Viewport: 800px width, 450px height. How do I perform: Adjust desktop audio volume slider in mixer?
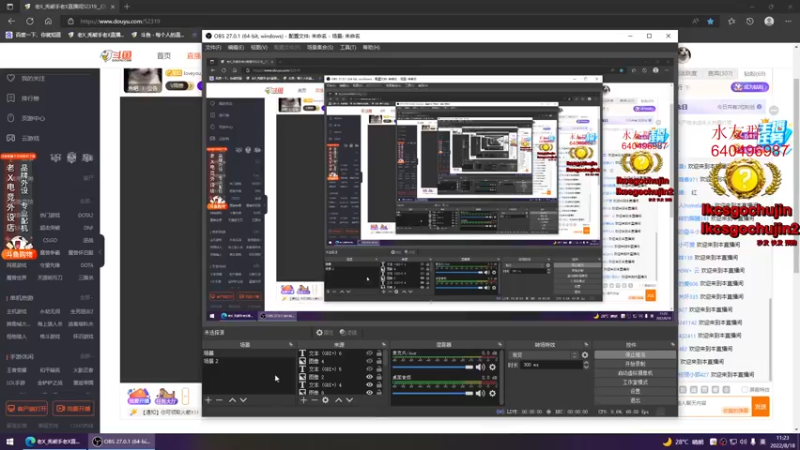[x=433, y=393]
